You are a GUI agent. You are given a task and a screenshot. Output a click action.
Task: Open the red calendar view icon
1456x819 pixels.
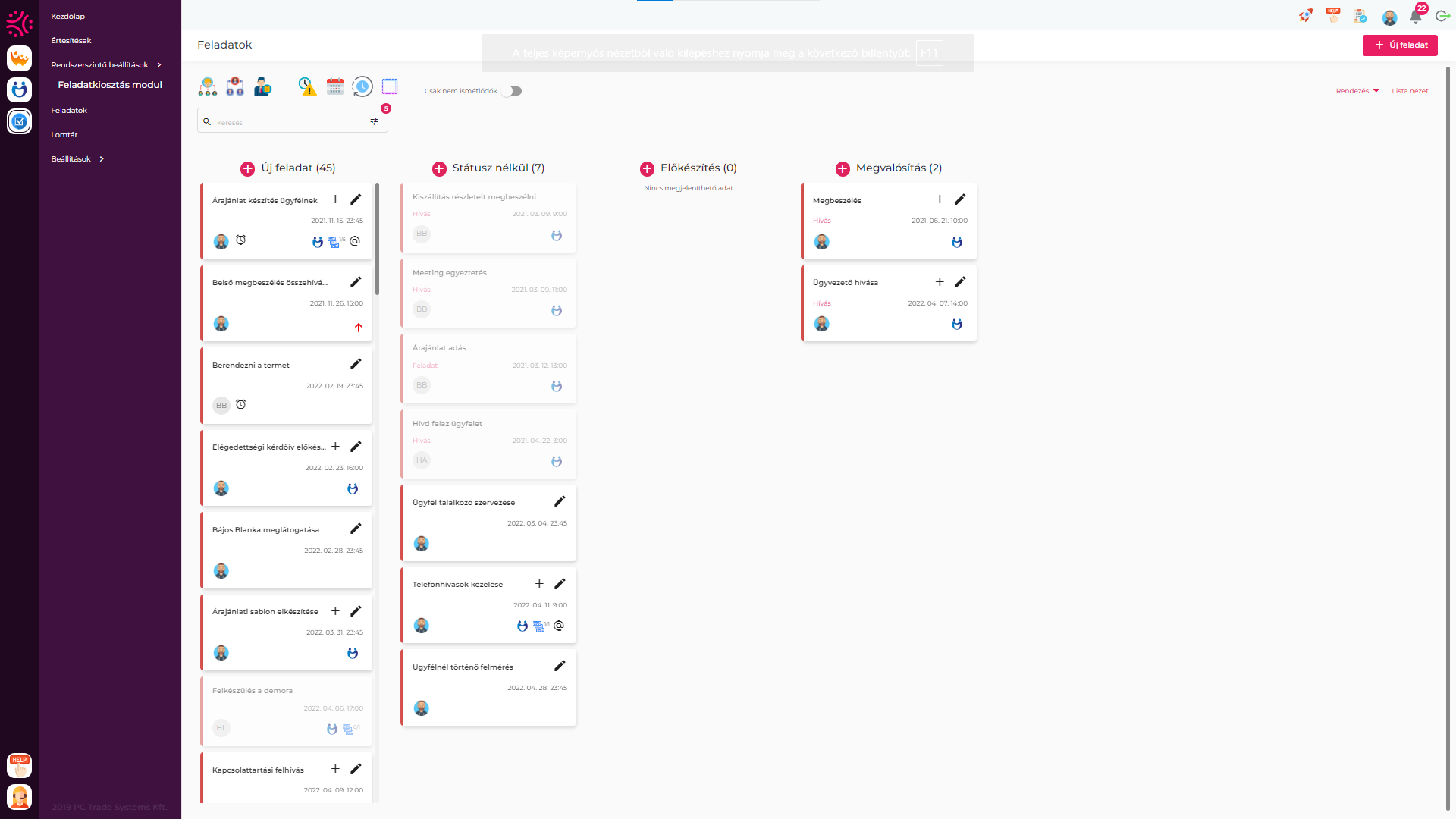pyautogui.click(x=335, y=86)
